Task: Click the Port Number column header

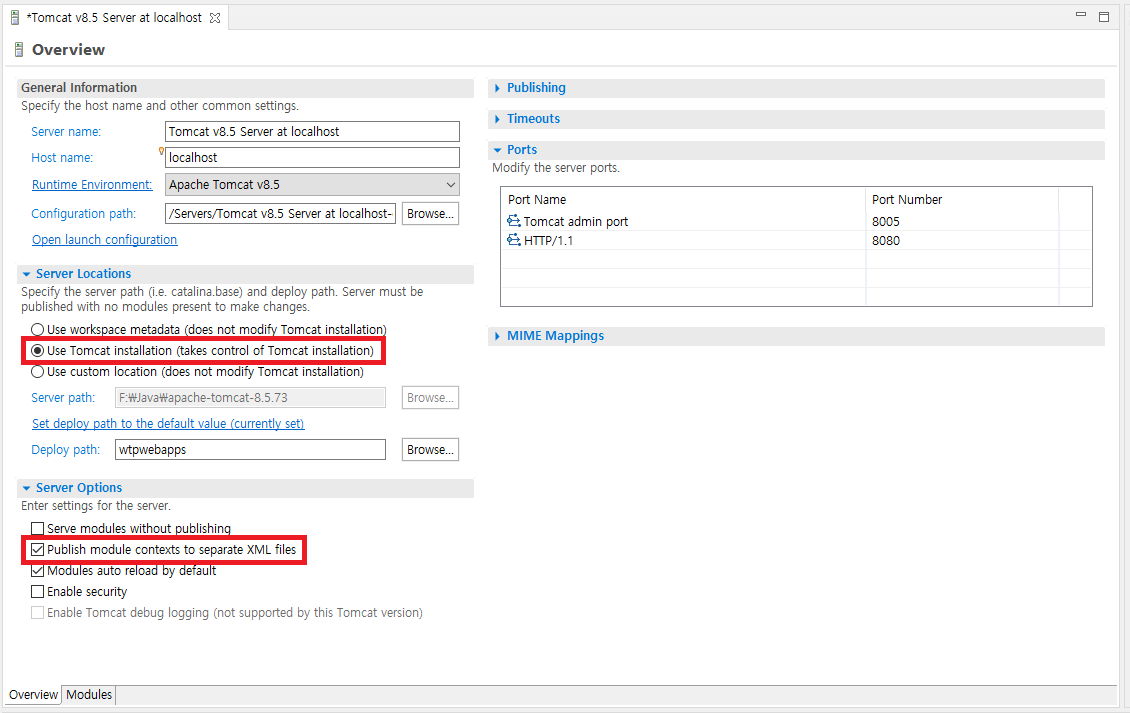Action: [907, 200]
